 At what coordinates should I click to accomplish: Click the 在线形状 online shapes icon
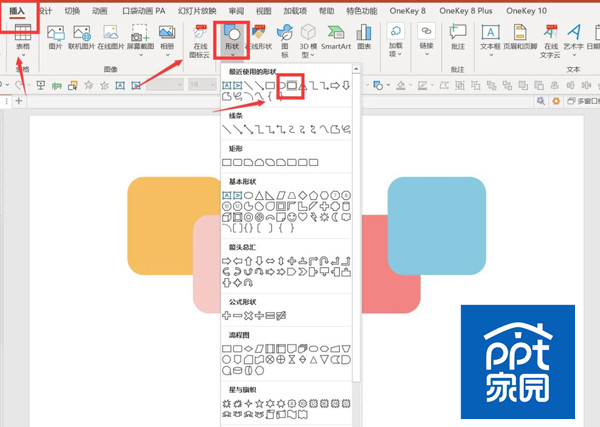pyautogui.click(x=259, y=37)
